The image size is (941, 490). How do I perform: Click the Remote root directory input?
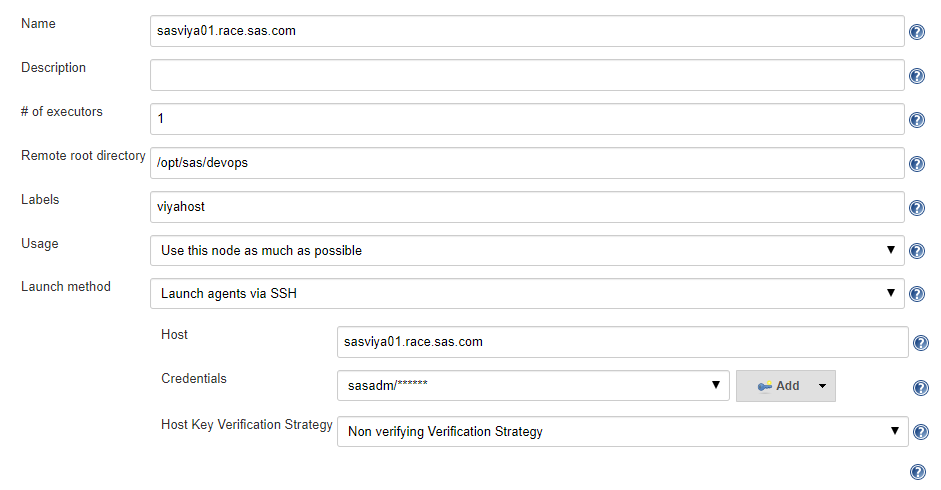tap(527, 163)
